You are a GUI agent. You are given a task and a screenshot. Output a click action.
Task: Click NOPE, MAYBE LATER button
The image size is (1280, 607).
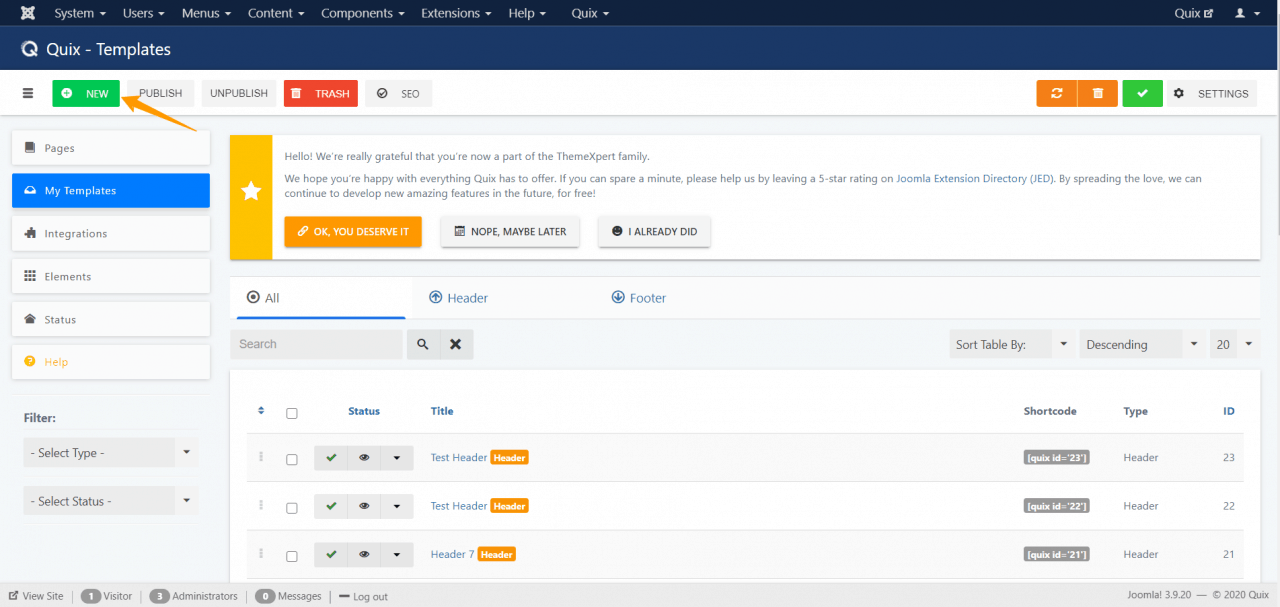tap(510, 231)
